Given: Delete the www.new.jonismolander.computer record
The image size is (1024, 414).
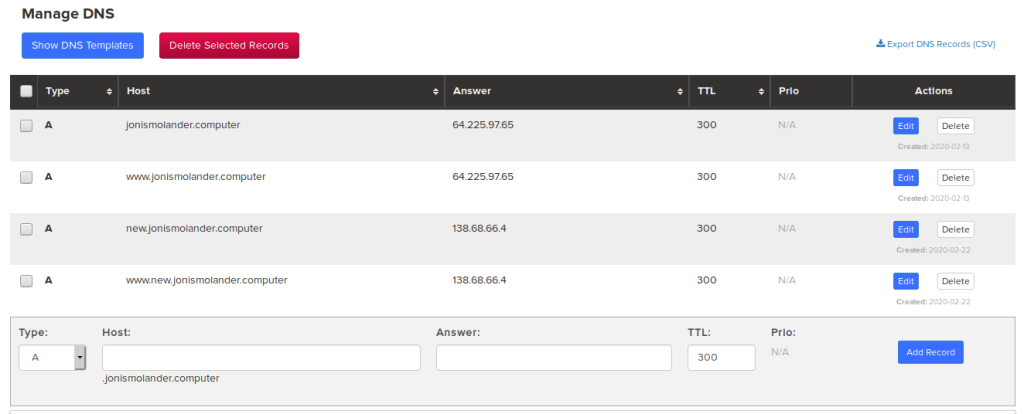Looking at the screenshot, I should [955, 282].
